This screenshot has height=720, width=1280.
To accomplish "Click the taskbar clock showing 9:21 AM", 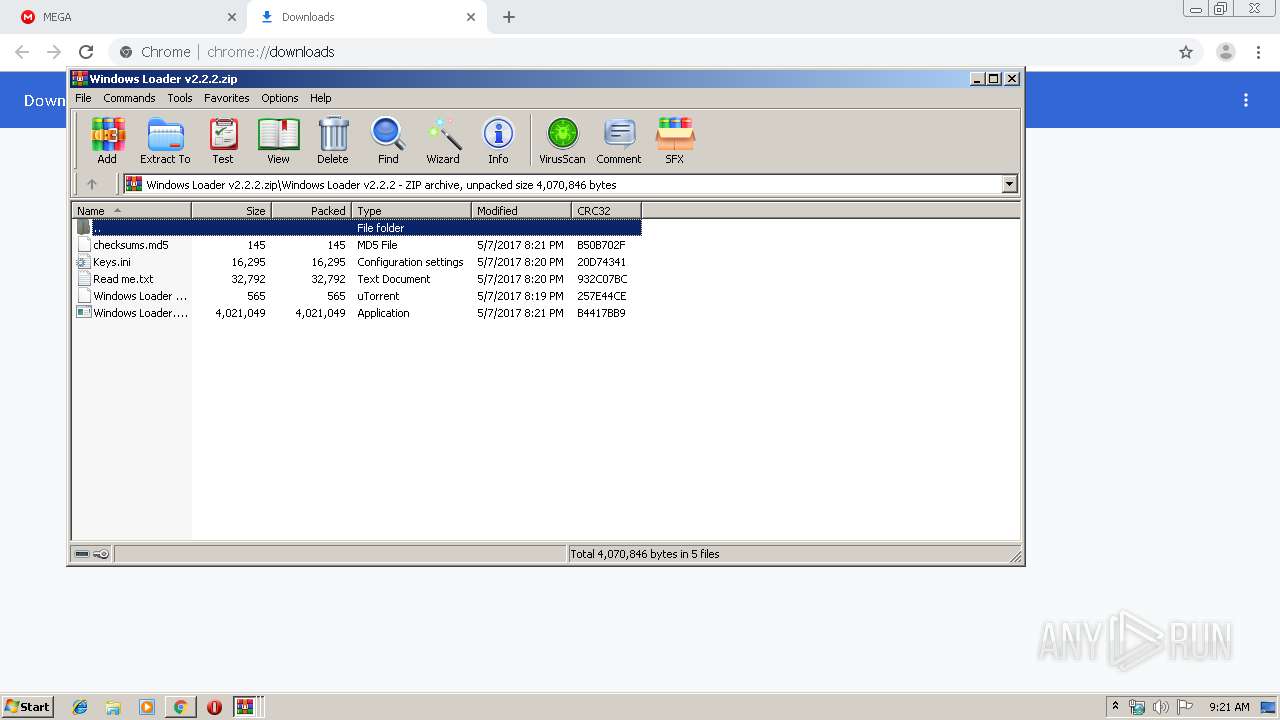I will (x=1229, y=707).
